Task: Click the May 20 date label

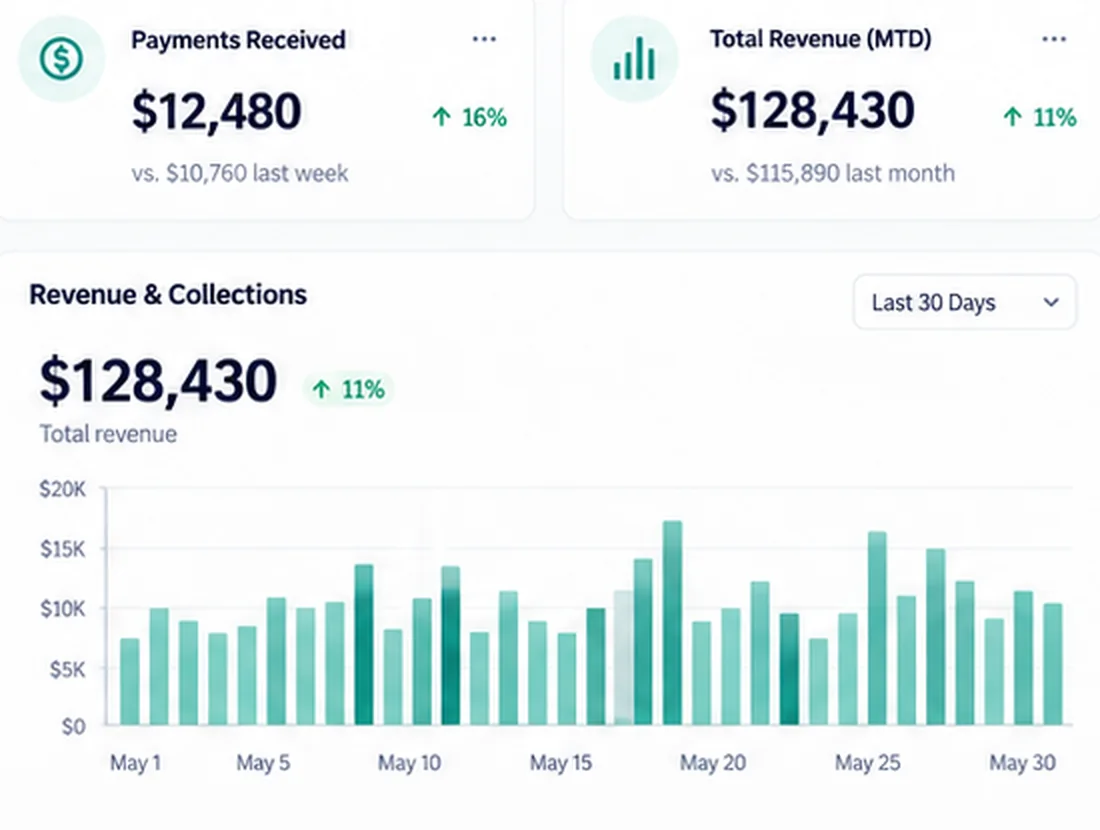Action: click(x=713, y=763)
